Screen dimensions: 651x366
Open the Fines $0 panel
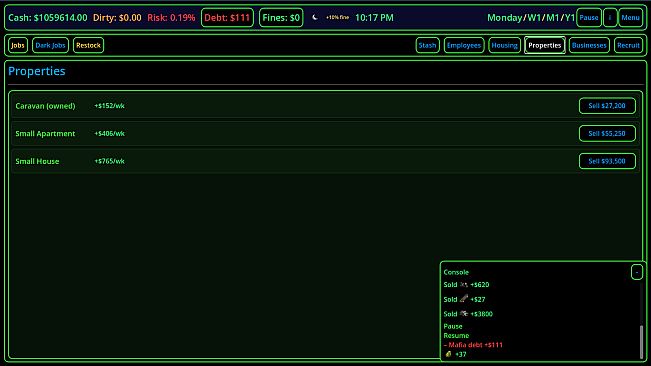281,18
